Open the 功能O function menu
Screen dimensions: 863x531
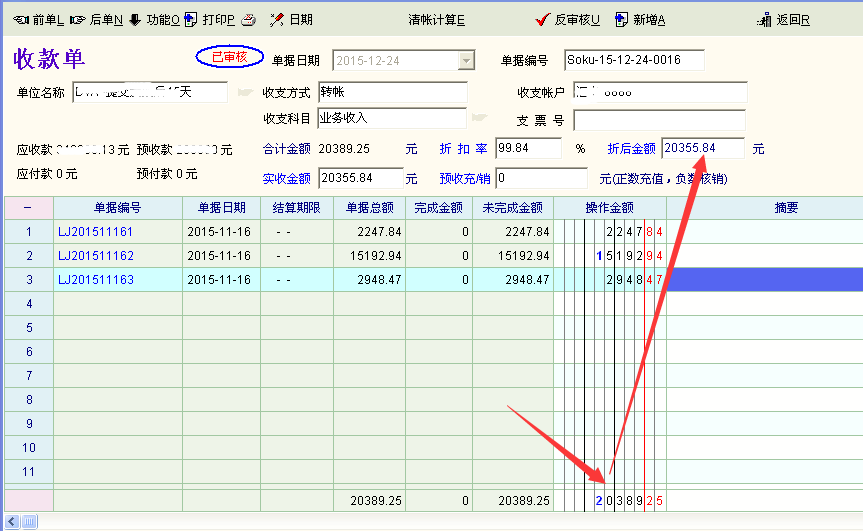click(155, 19)
